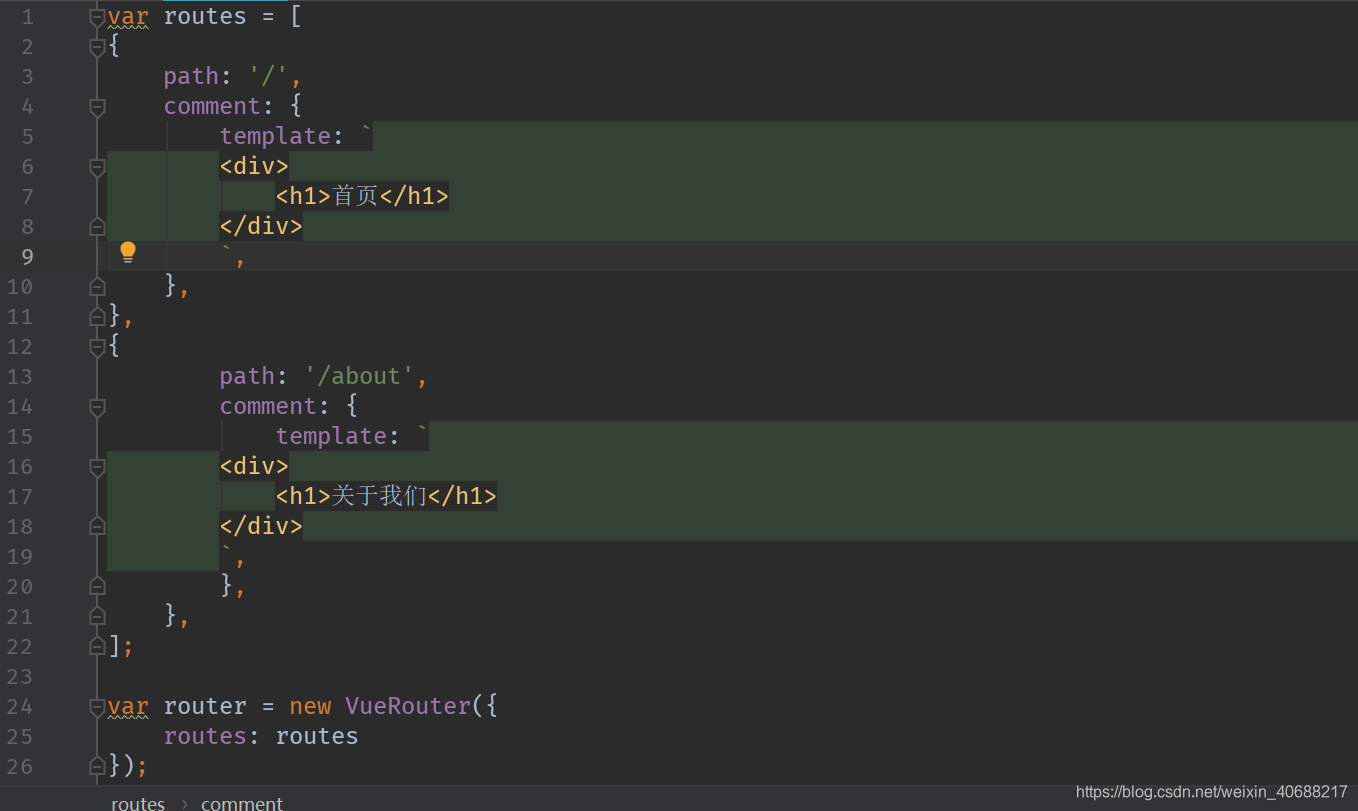Click the opening <div> tag on line 16

tap(254, 467)
